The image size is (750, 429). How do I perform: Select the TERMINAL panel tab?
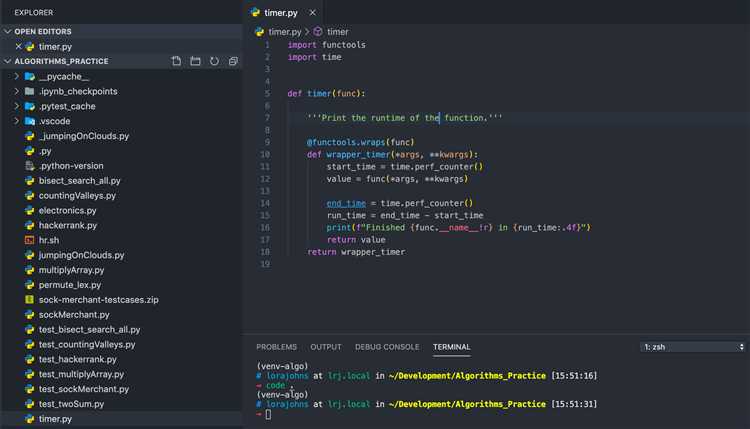[452, 347]
